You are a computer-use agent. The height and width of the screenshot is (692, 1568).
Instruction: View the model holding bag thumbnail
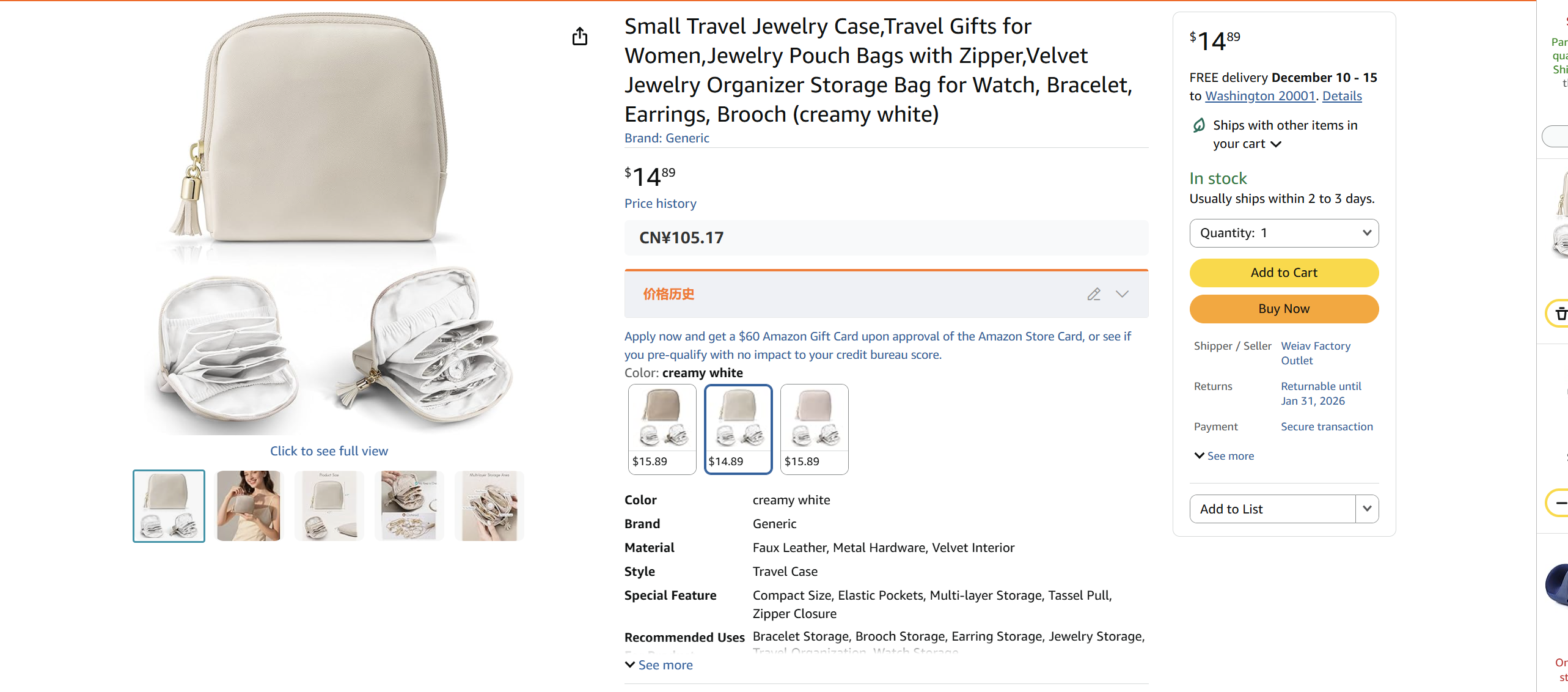[x=249, y=506]
